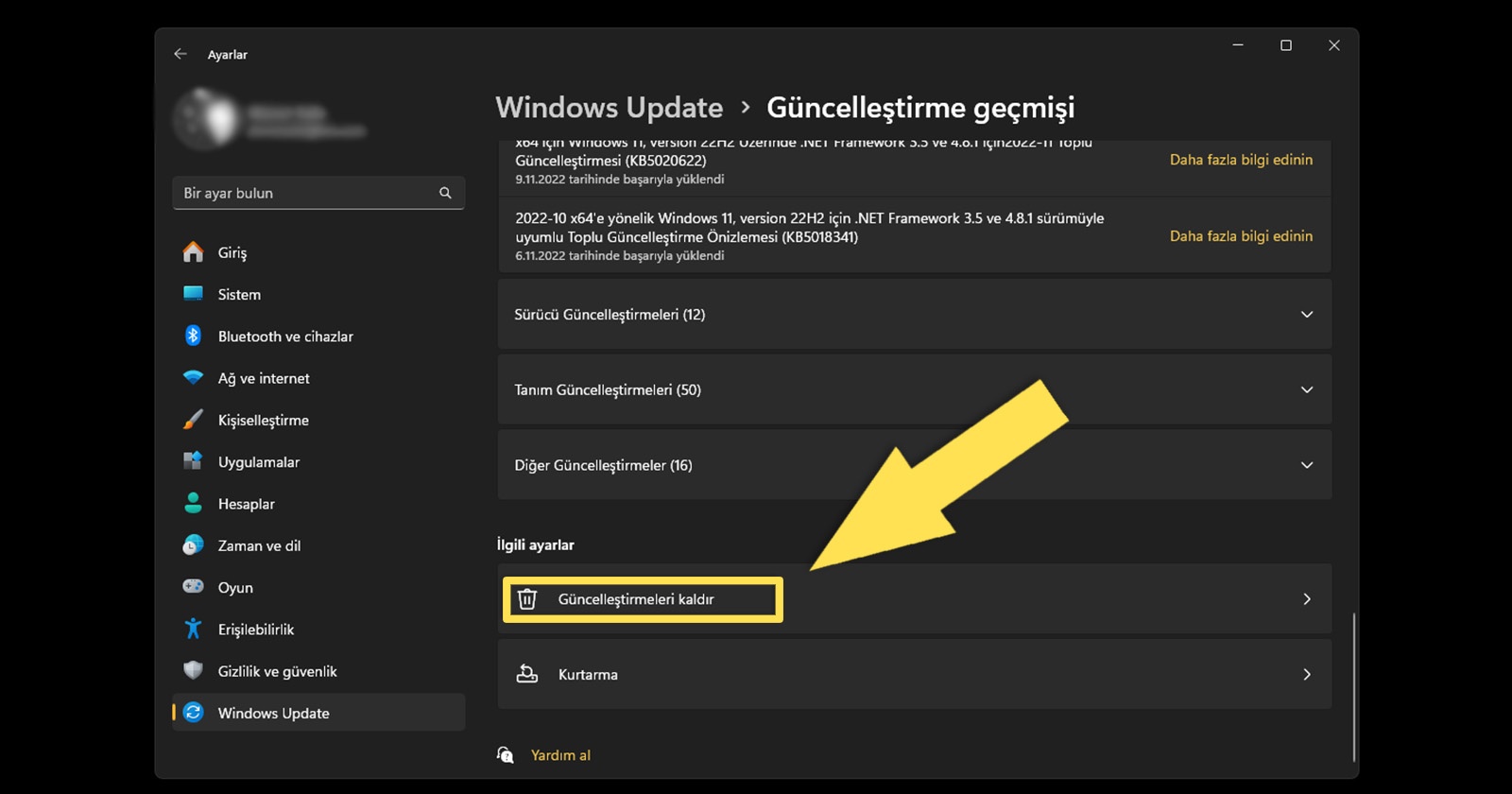Select Zaman ve dil
The image size is (1512, 794).
pos(318,545)
